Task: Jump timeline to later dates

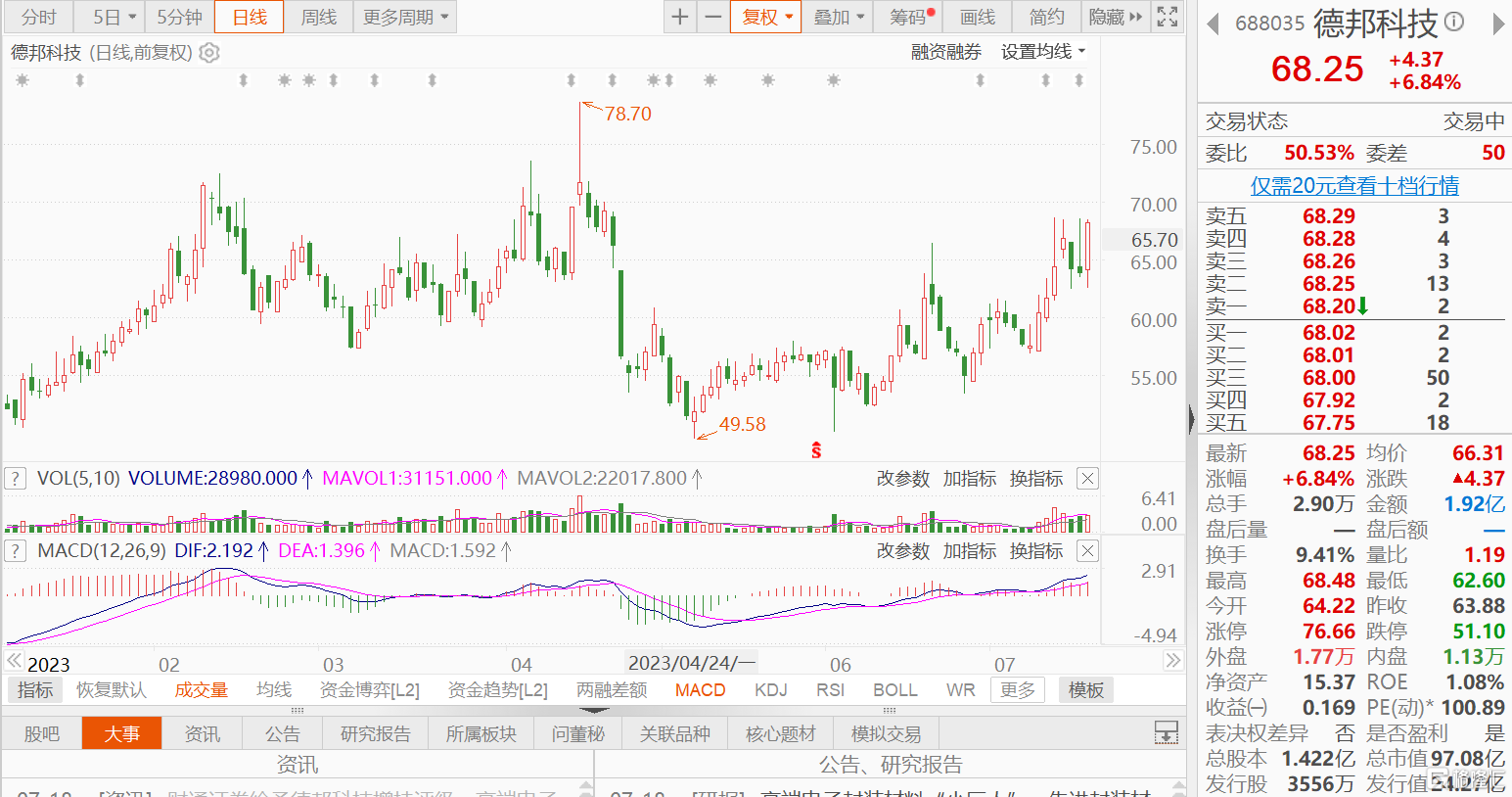Action: point(1172,661)
